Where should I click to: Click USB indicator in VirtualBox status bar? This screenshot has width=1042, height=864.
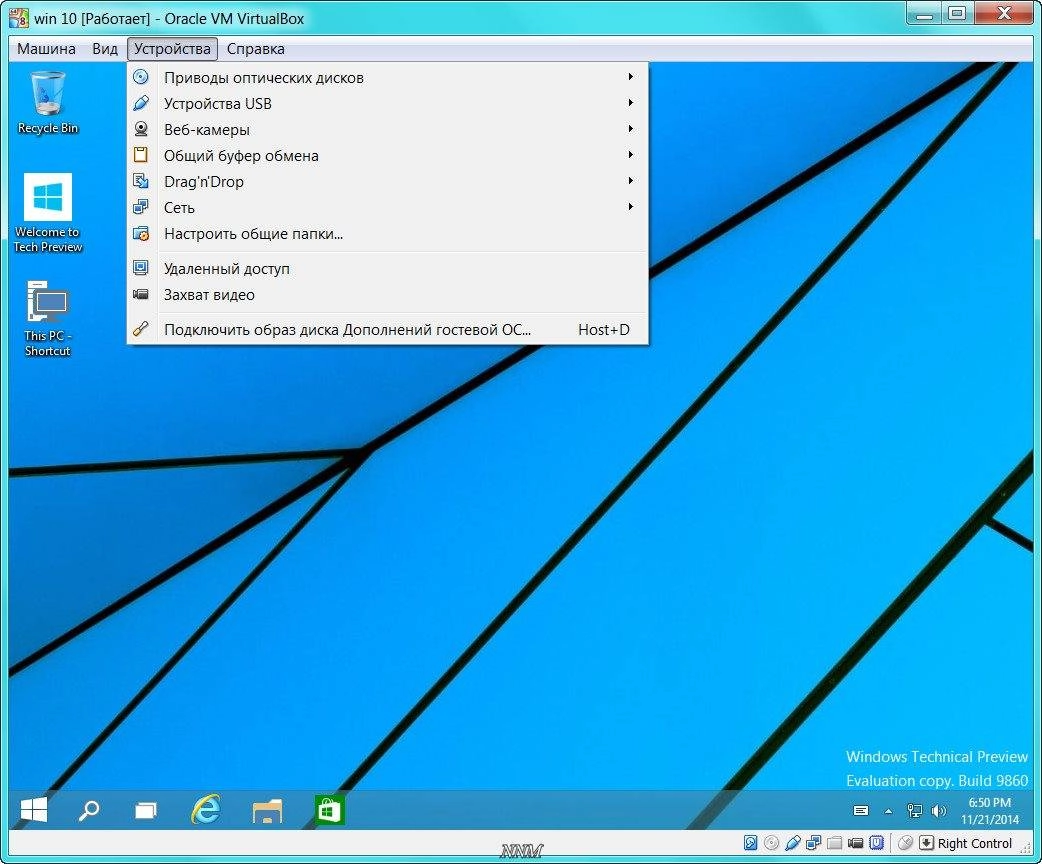click(x=792, y=843)
